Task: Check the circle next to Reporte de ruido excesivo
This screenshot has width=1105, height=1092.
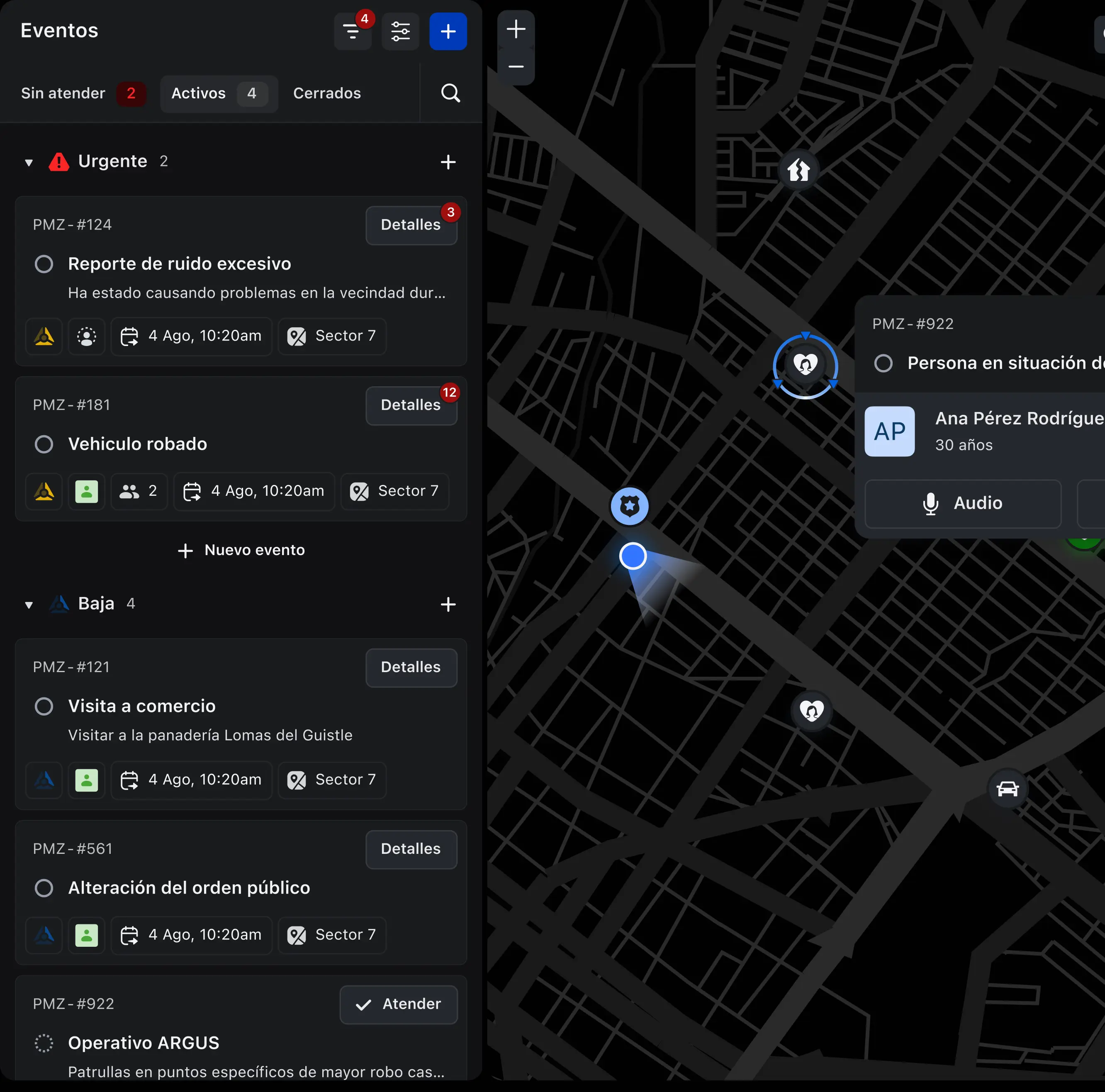Action: coord(44,264)
